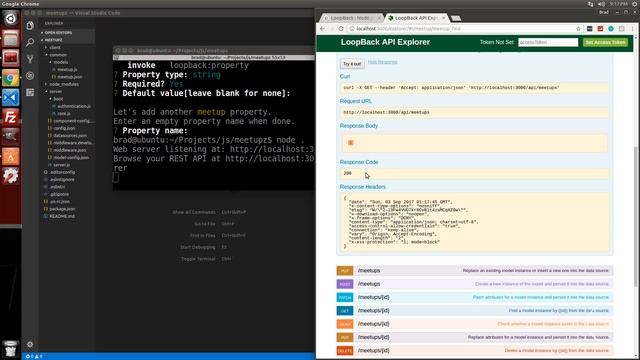This screenshot has width=640, height=360.
Task: Click errors and warnings in VS Code status bar
Action: tap(34, 356)
